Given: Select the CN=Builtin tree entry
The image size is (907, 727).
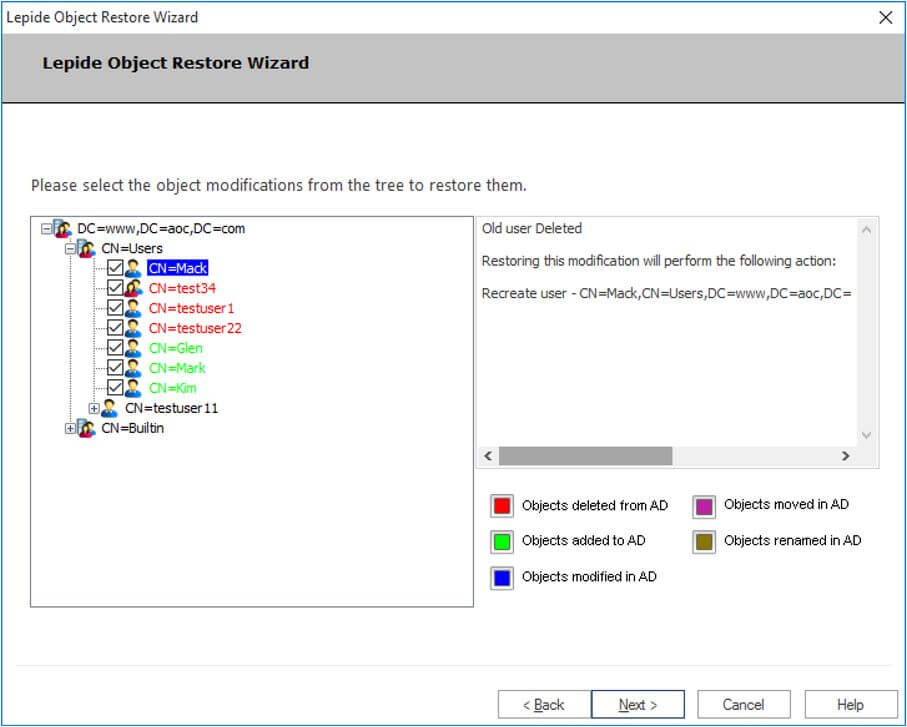Looking at the screenshot, I should tap(132, 429).
